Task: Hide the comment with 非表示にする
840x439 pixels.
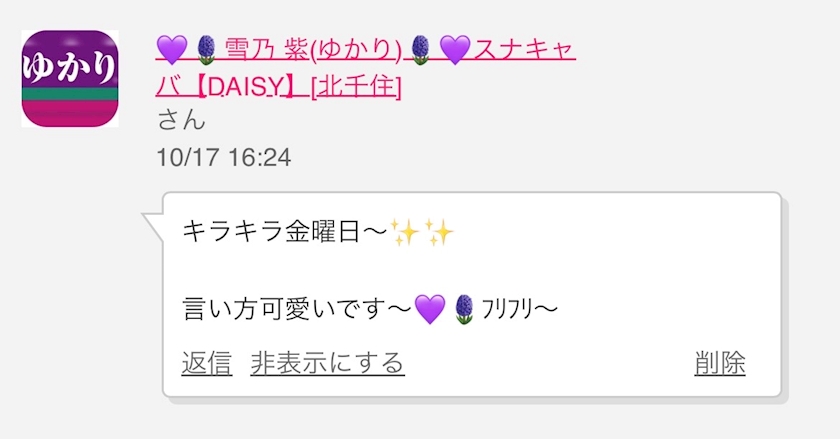Action: tap(327, 363)
